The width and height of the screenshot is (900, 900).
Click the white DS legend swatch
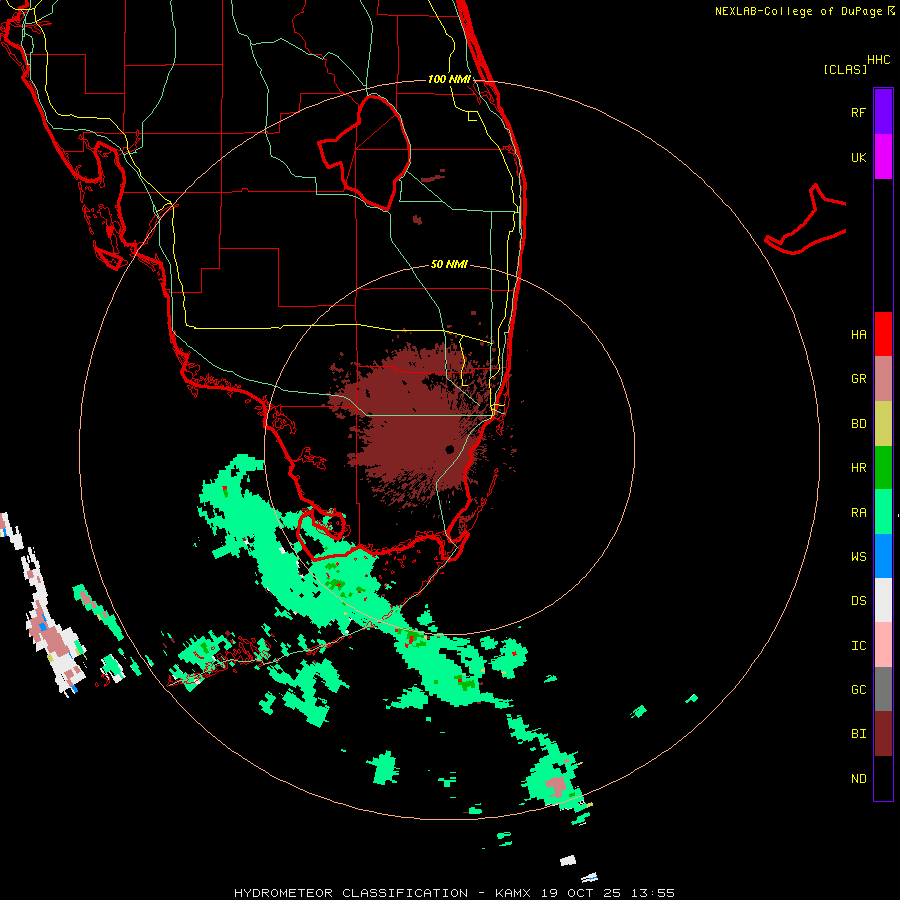(883, 600)
